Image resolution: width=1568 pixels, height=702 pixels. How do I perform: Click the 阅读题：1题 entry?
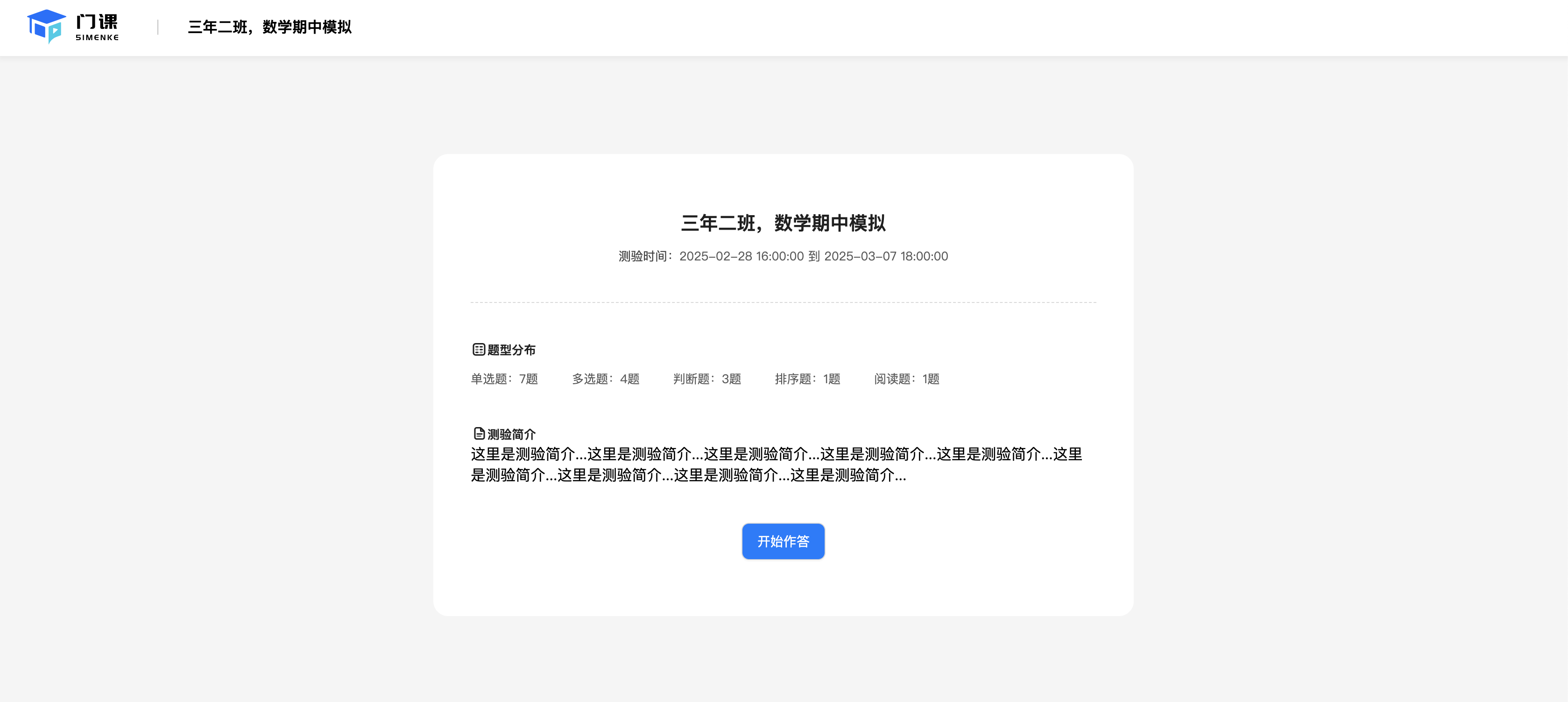click(x=906, y=379)
